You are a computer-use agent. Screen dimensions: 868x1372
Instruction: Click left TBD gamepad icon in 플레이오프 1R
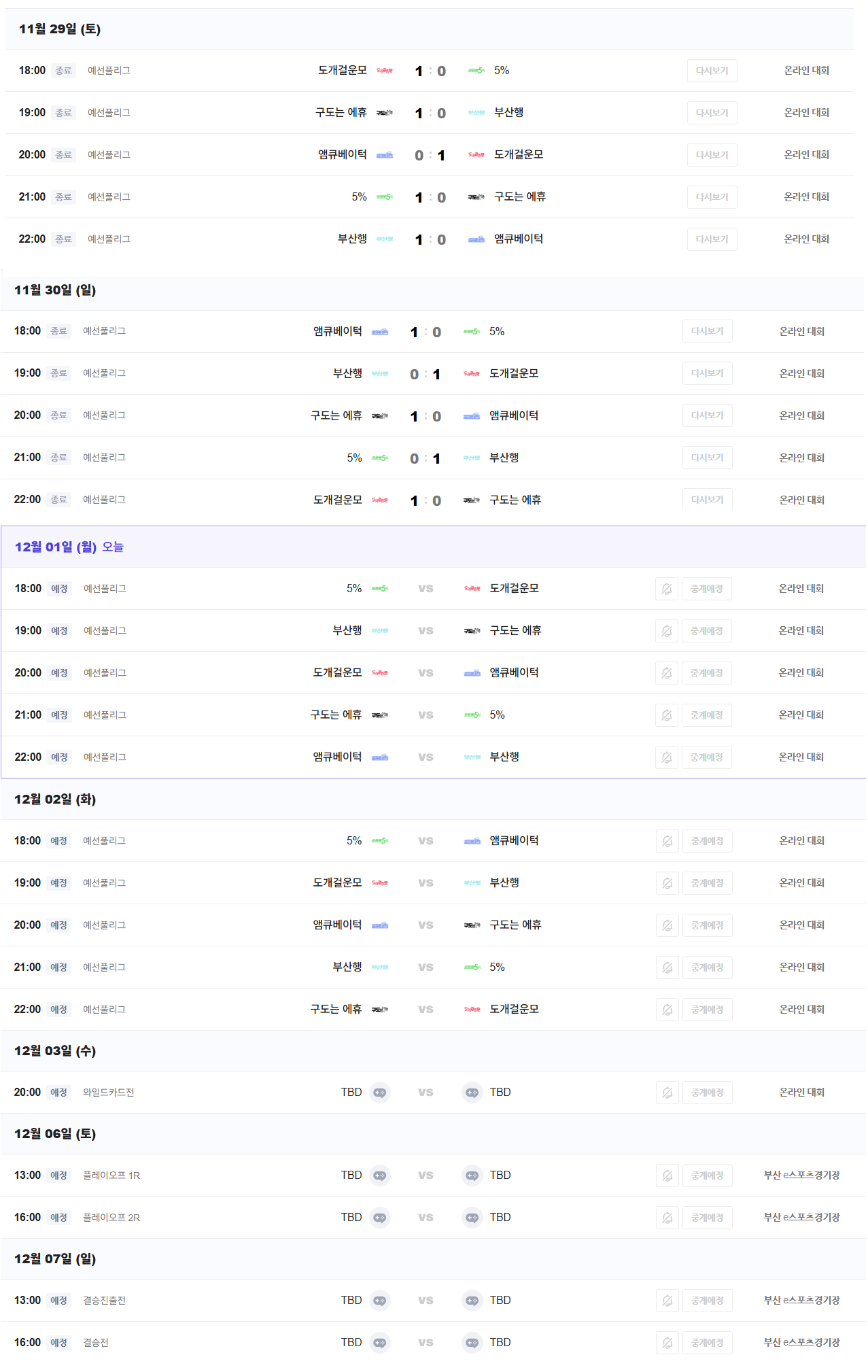[380, 1176]
